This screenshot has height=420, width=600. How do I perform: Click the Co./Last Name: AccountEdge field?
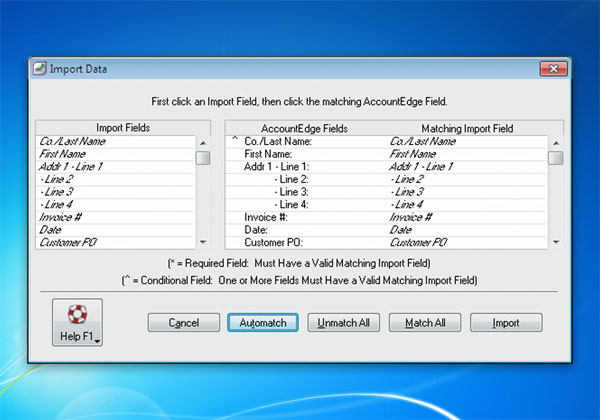278,142
